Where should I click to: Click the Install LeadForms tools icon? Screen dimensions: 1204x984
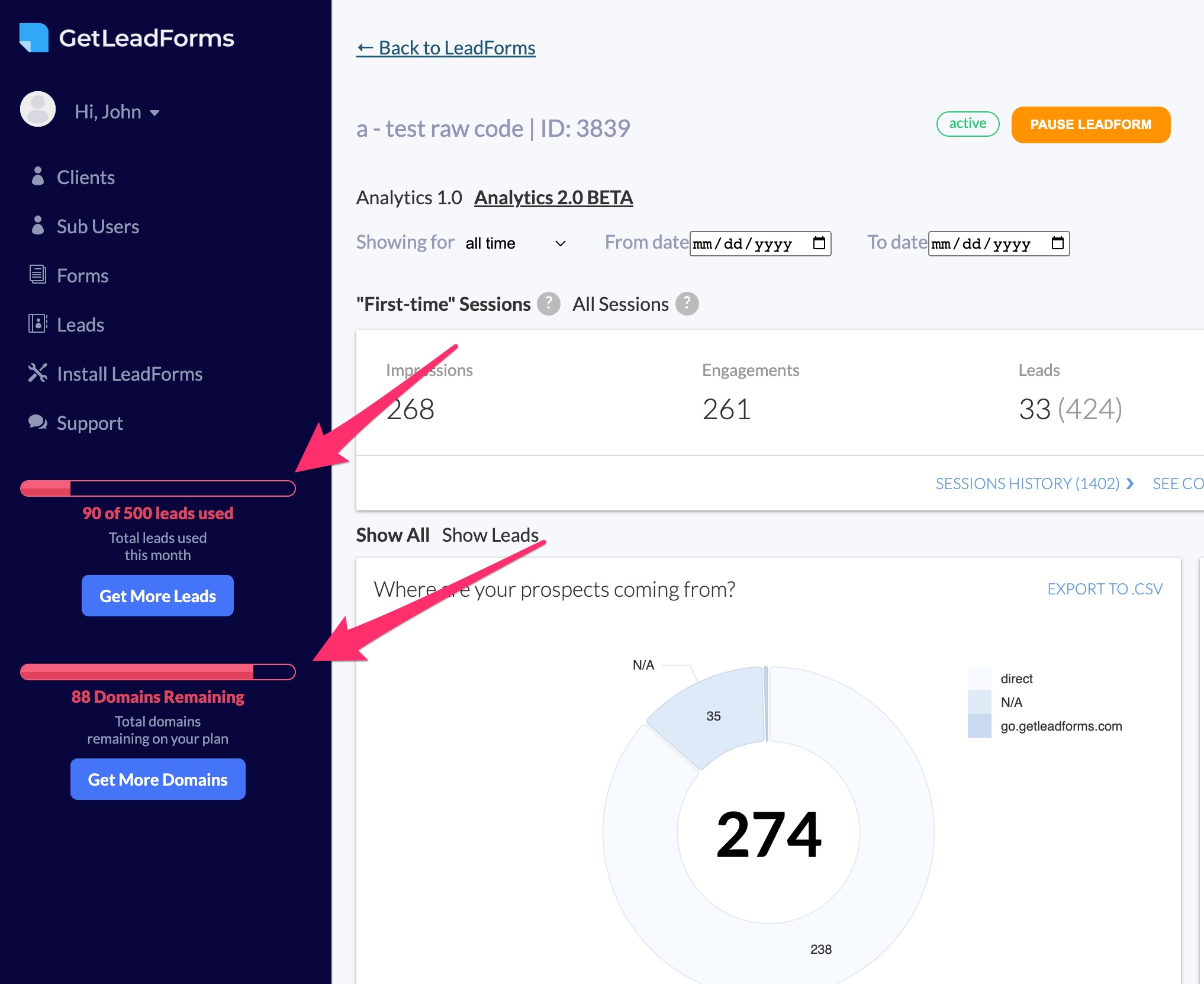[x=38, y=373]
